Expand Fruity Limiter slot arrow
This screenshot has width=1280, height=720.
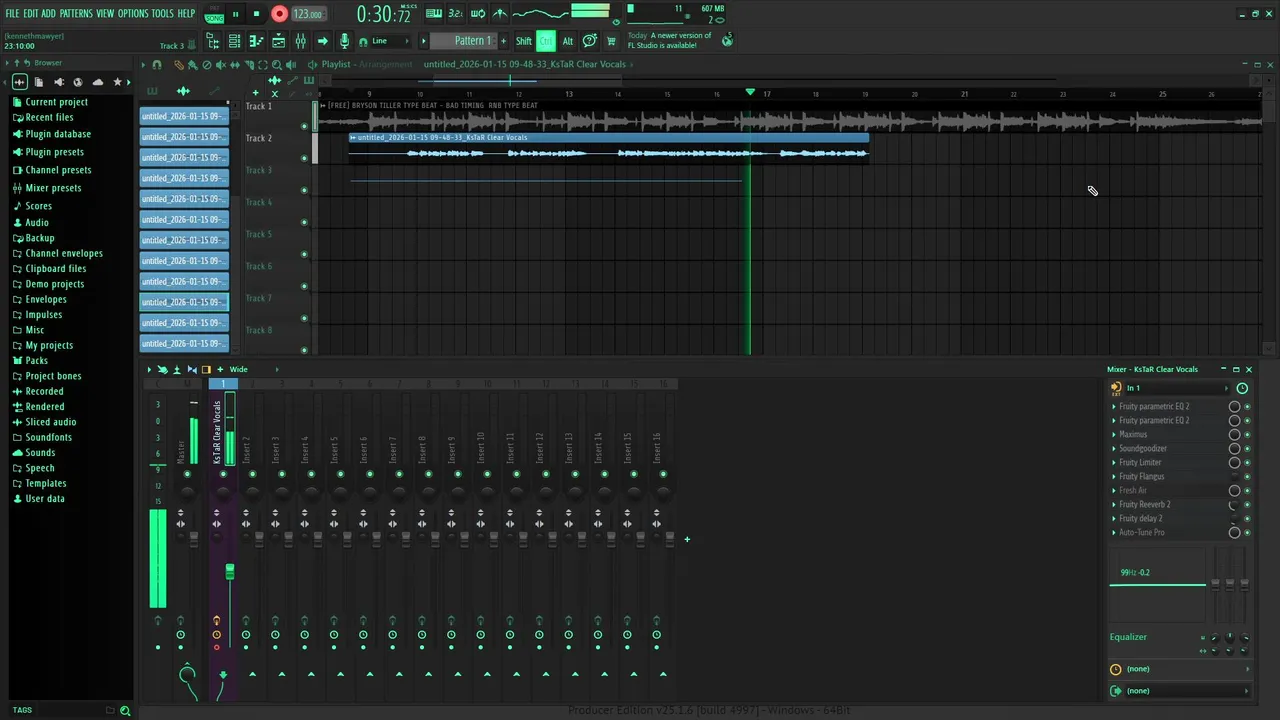coord(1114,463)
